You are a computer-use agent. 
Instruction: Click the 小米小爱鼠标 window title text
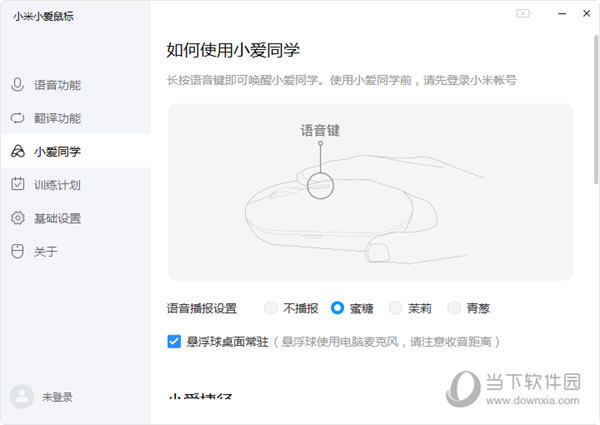click(43, 16)
